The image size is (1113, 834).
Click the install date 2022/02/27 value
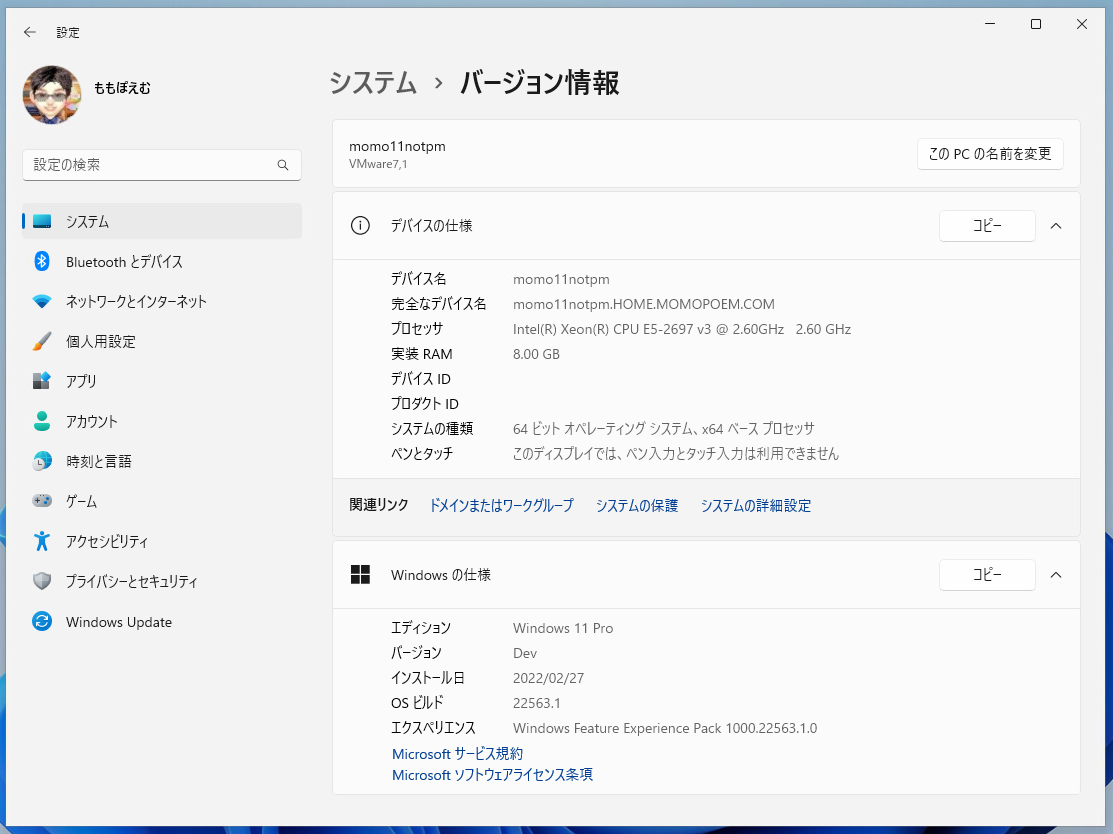(548, 679)
